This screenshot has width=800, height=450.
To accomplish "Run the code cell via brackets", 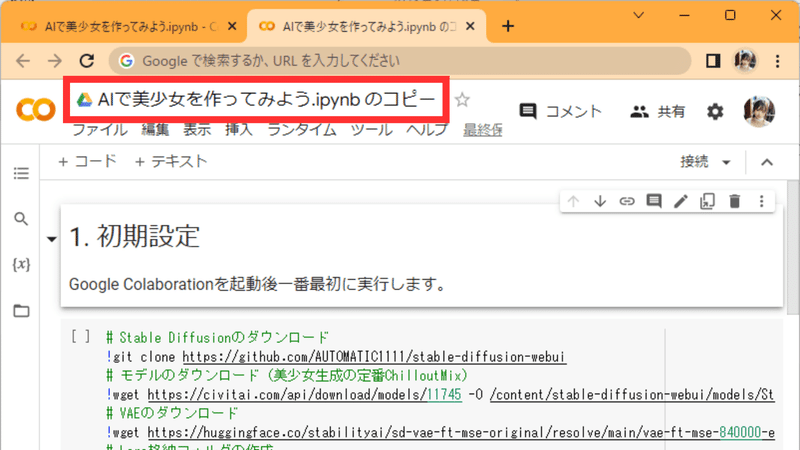I will point(81,336).
